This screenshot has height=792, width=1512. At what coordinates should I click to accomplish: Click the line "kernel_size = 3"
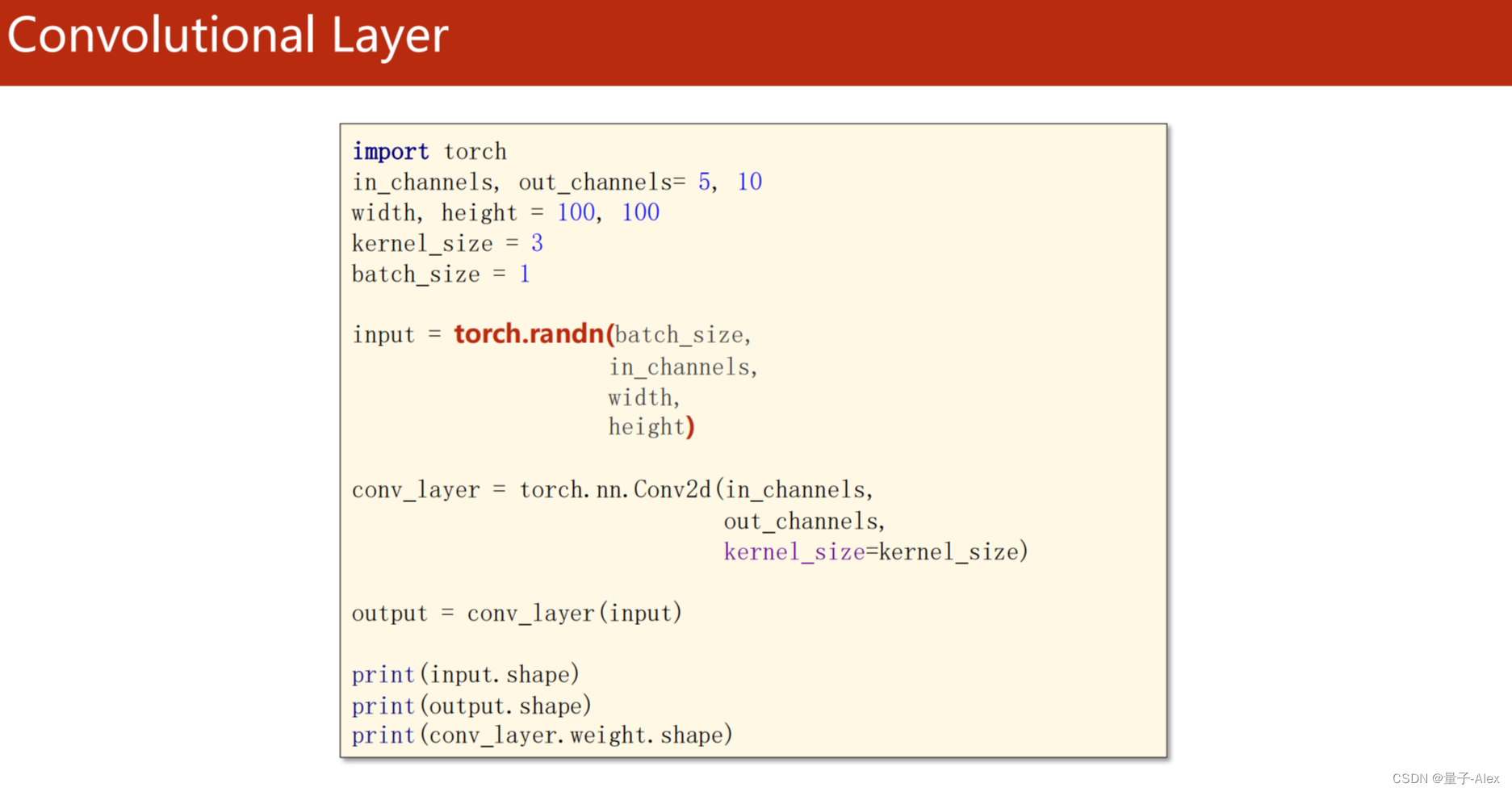447,244
